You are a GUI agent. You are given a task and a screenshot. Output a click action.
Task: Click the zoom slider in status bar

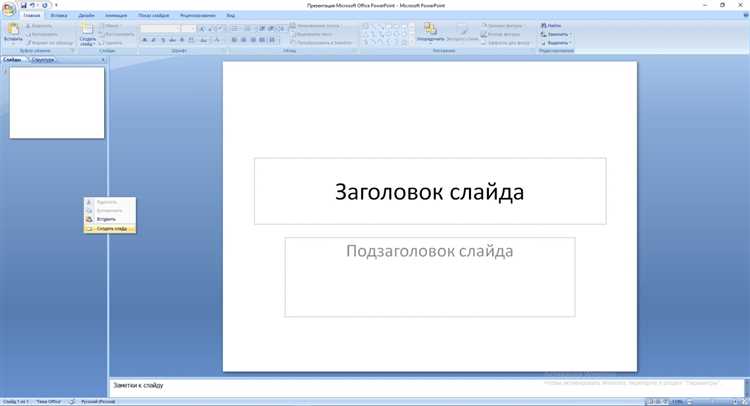(713, 402)
